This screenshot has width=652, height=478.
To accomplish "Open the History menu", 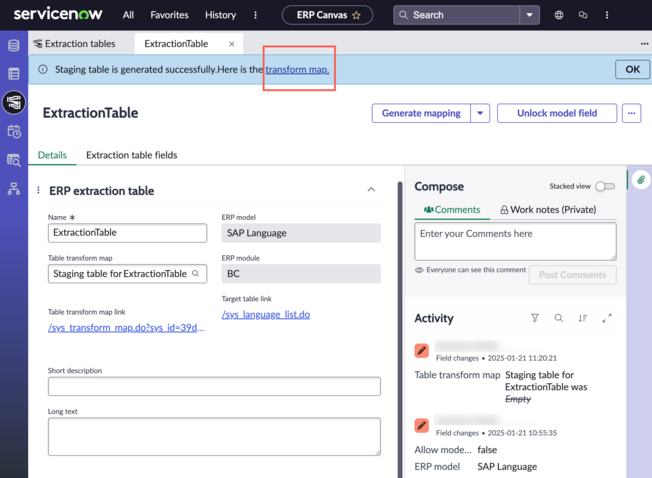I will pos(220,15).
